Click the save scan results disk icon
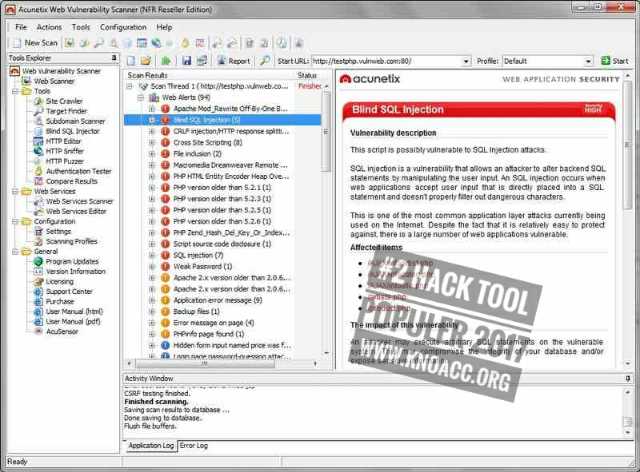The image size is (640, 472). [x=187, y=61]
